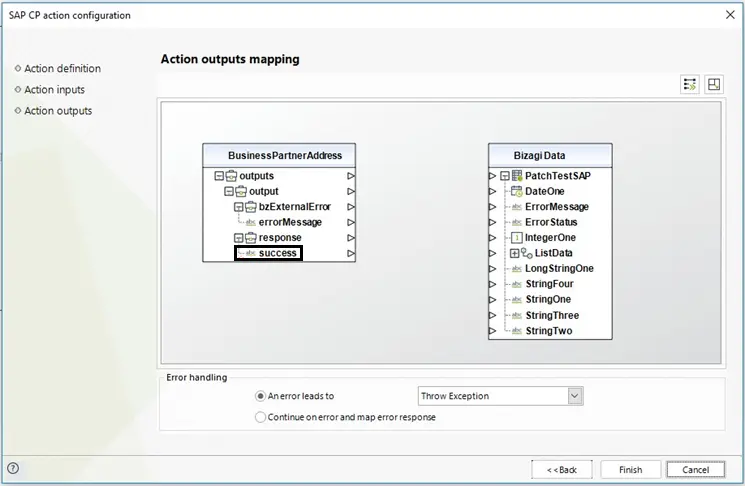Select the 'An error leads to' radio button
This screenshot has width=745, height=486.
pyautogui.click(x=260, y=396)
